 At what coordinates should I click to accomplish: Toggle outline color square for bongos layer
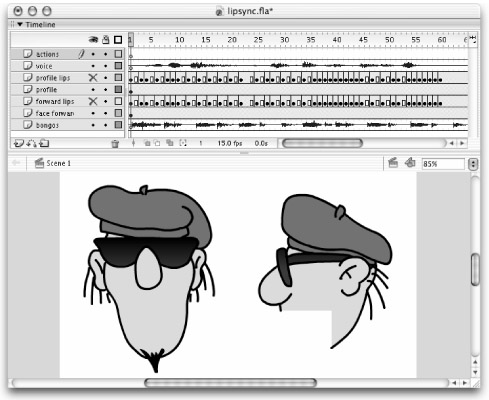tap(118, 125)
